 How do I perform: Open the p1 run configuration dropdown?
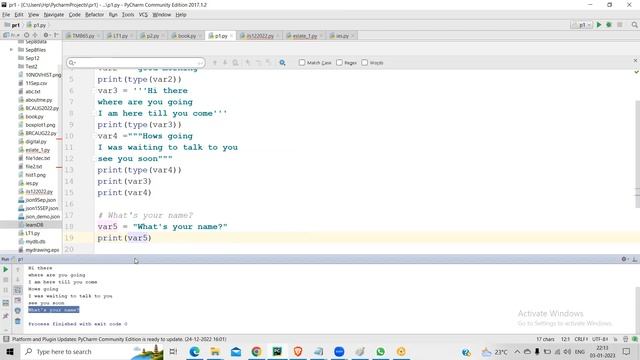(582, 25)
